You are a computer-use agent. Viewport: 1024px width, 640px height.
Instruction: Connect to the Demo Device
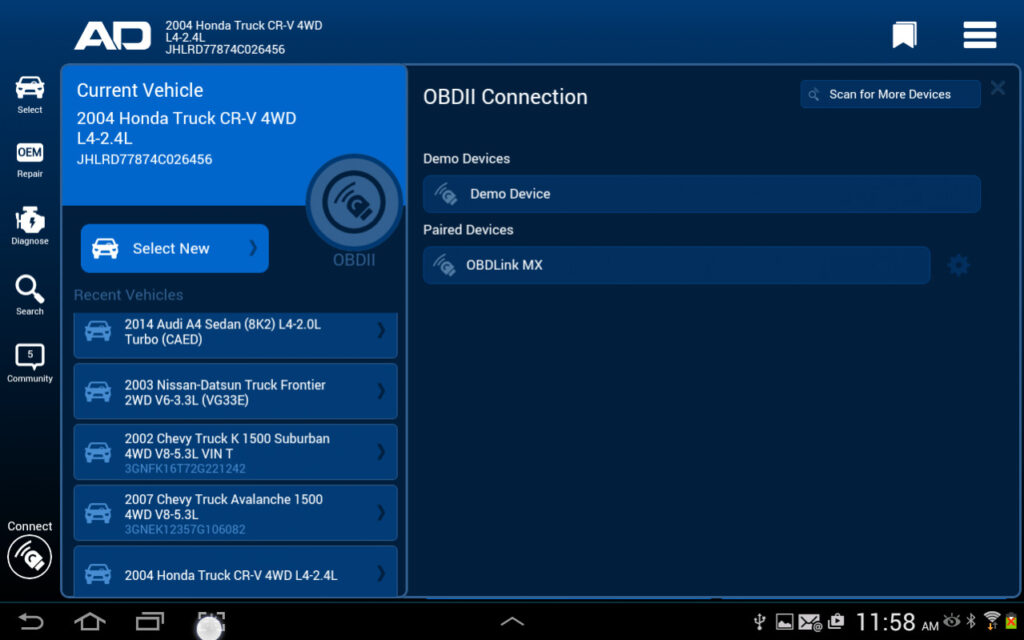pos(701,194)
